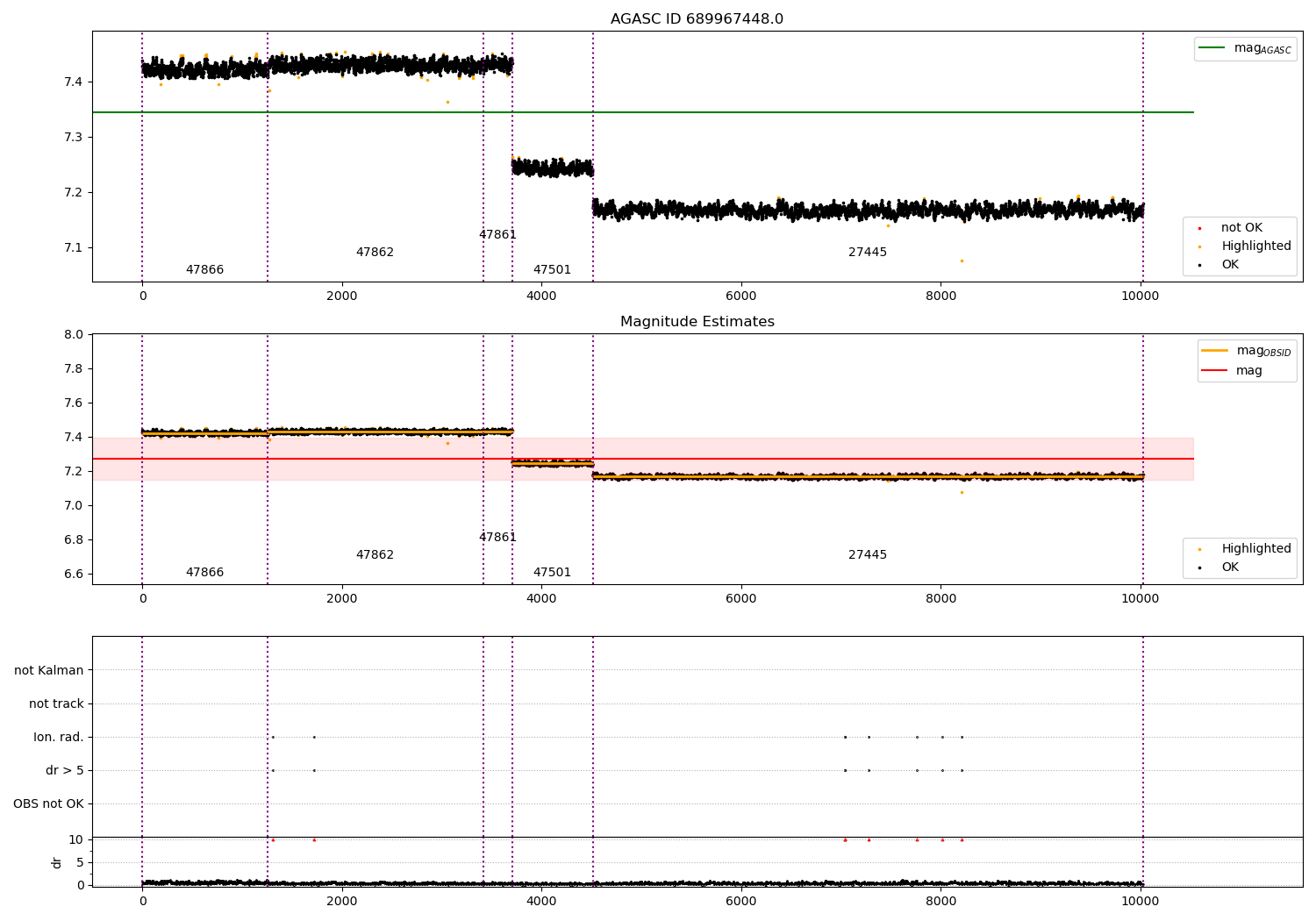
Task: Click observation label 47501 in top plot
Action: 552,270
